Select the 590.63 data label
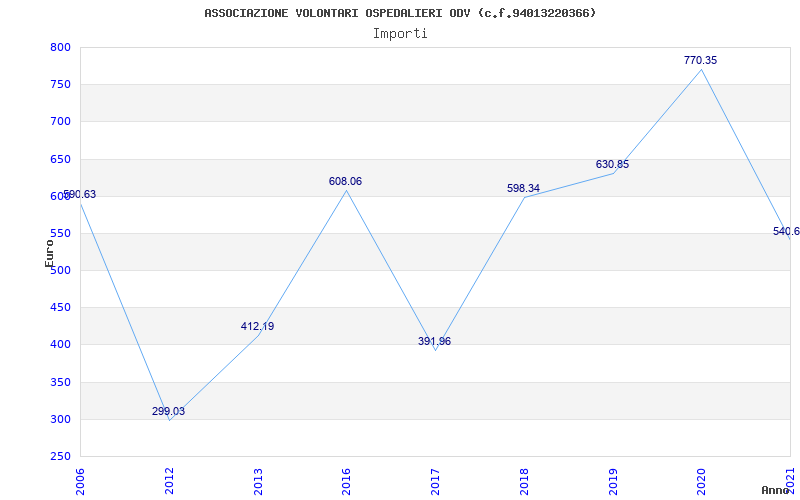The image size is (800, 500). [x=80, y=194]
